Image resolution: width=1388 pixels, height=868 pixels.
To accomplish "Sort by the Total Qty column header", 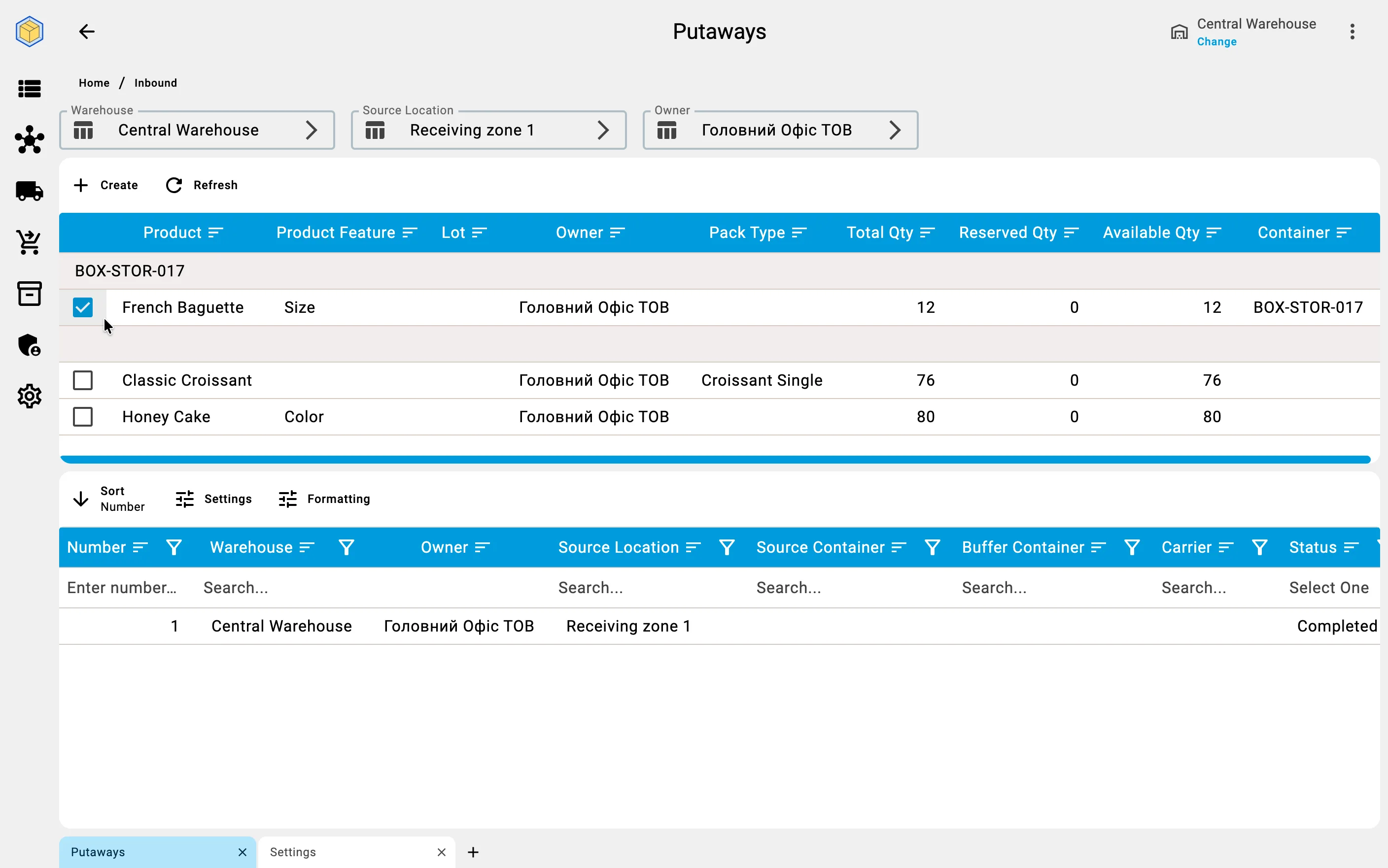I will click(890, 233).
